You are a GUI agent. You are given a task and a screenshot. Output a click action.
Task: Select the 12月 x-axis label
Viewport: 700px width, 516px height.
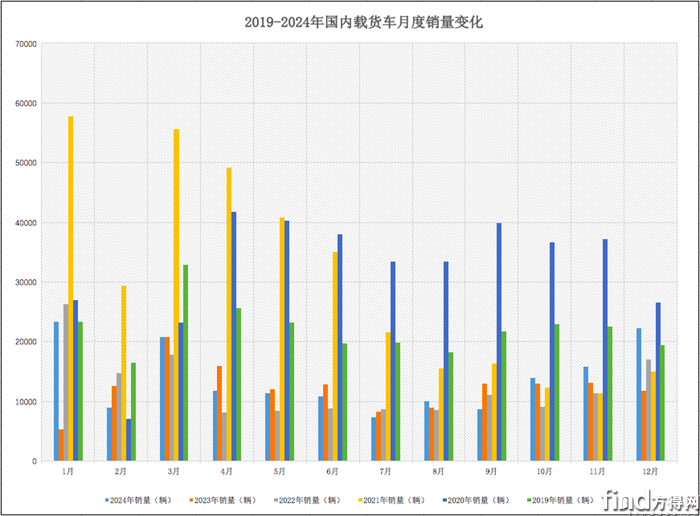(648, 469)
